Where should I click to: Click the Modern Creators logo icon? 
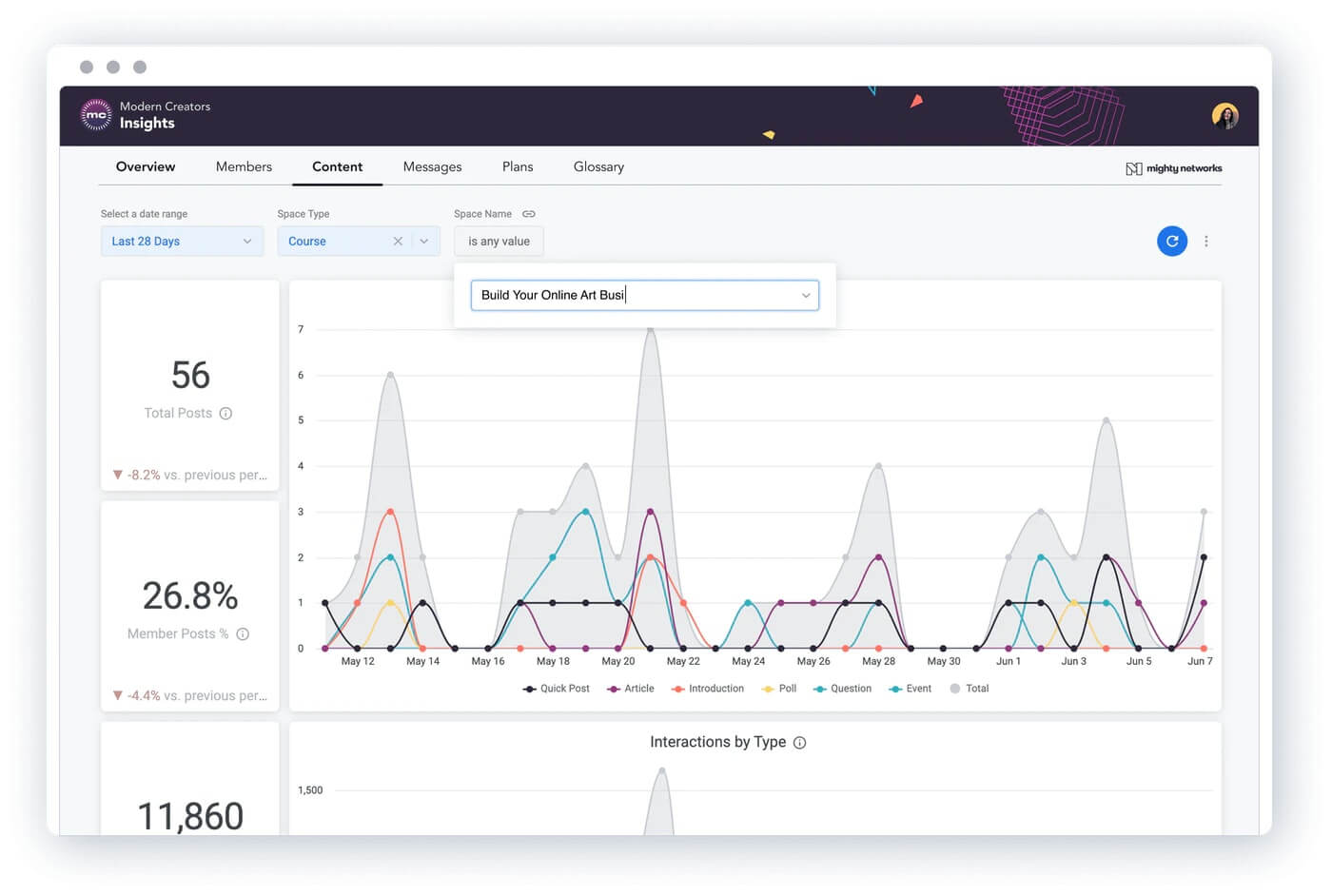click(96, 115)
